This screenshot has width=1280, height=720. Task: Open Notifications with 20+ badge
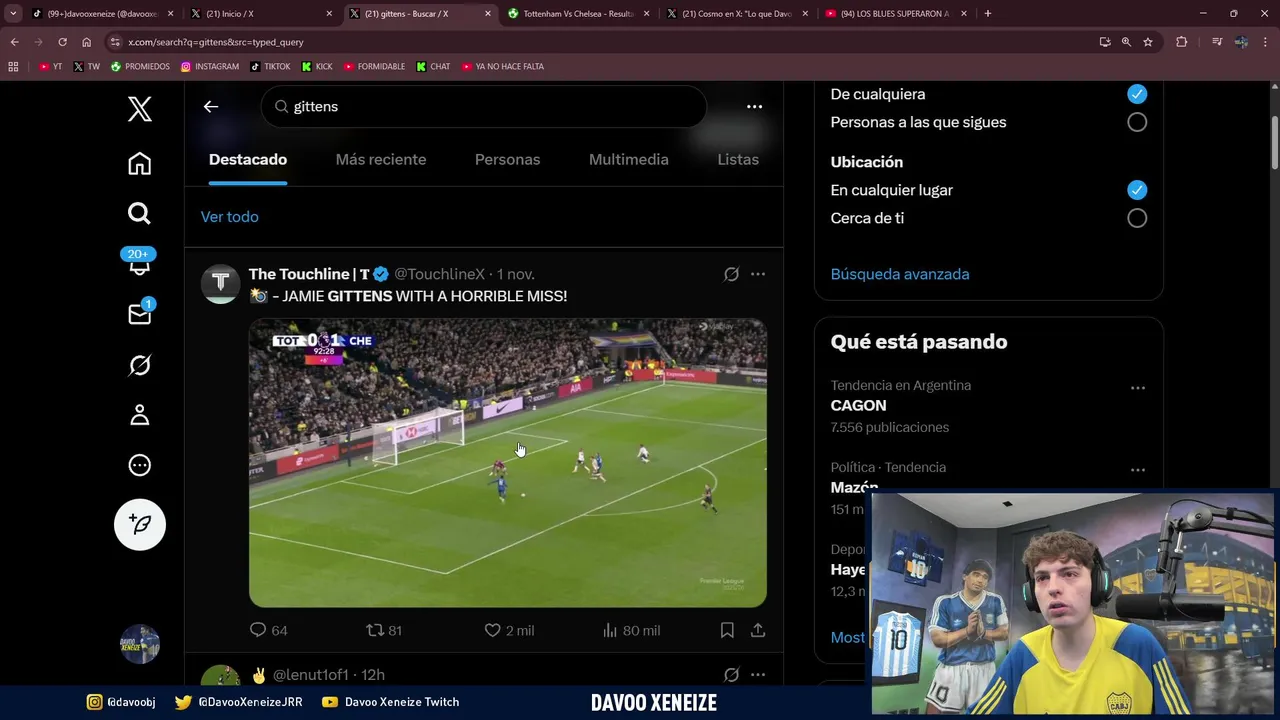[139, 262]
